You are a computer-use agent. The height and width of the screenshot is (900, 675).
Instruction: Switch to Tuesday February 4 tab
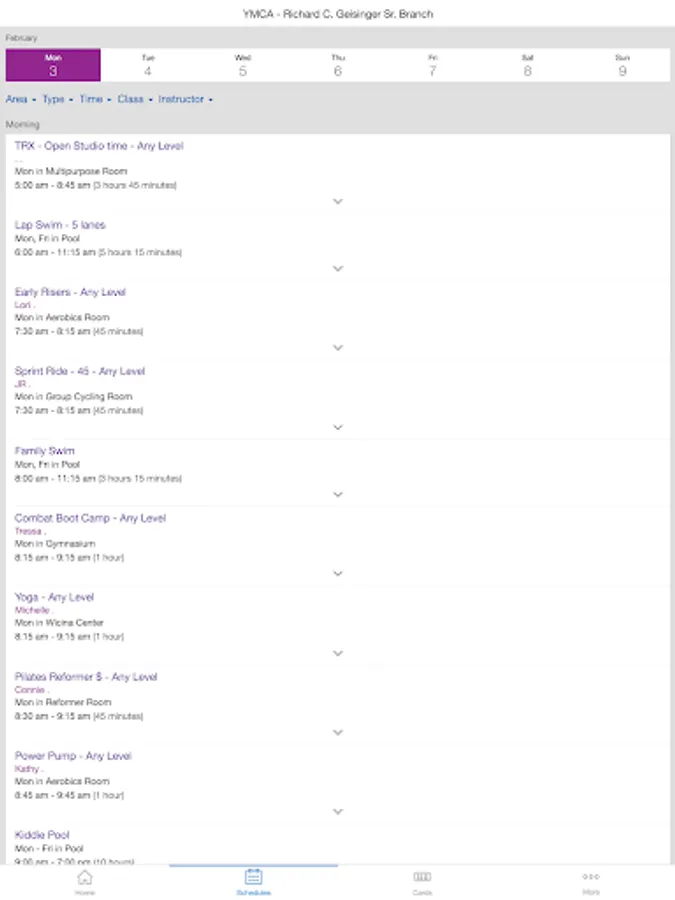(x=148, y=64)
